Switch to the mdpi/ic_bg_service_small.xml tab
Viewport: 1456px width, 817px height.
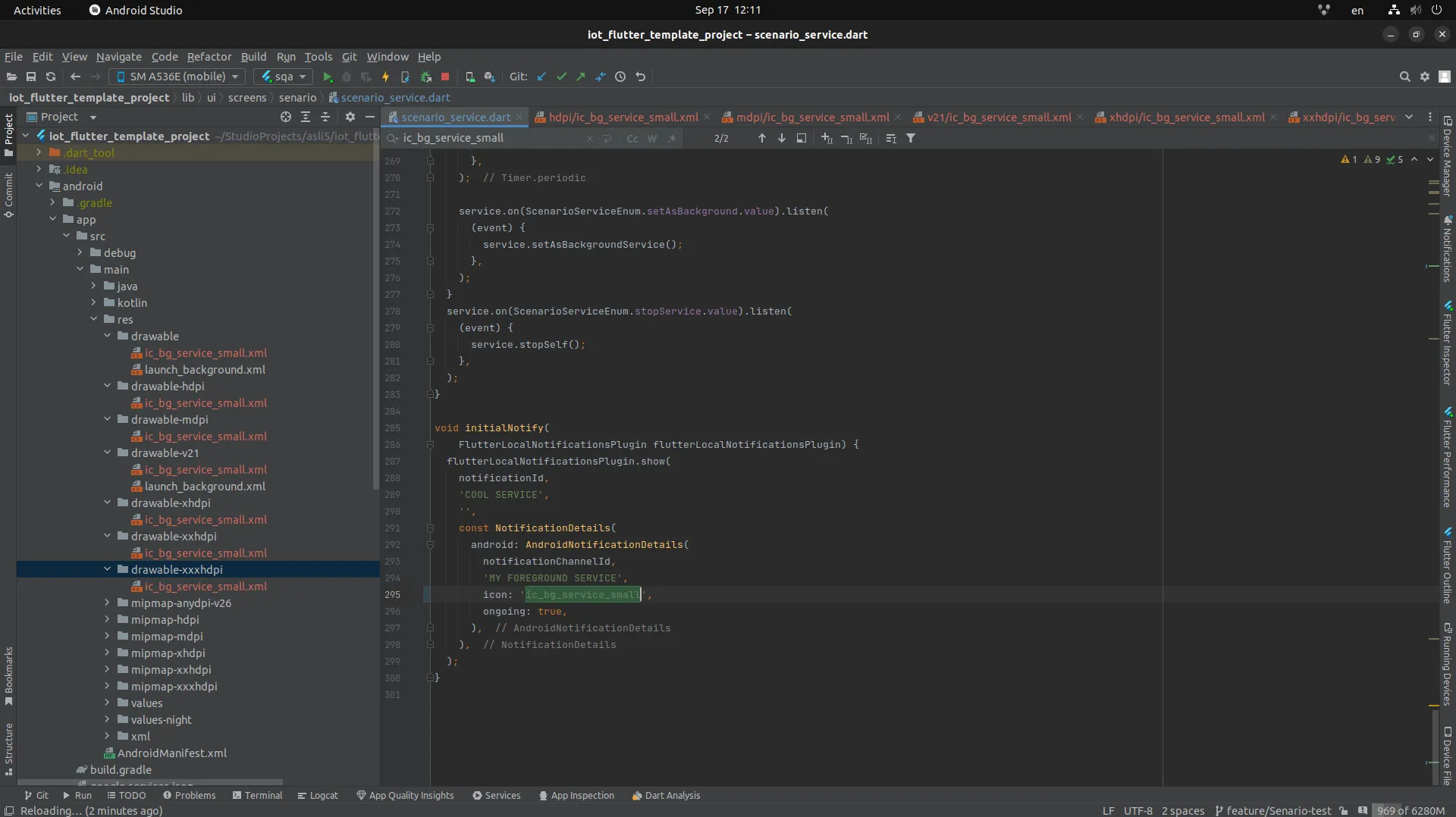811,117
